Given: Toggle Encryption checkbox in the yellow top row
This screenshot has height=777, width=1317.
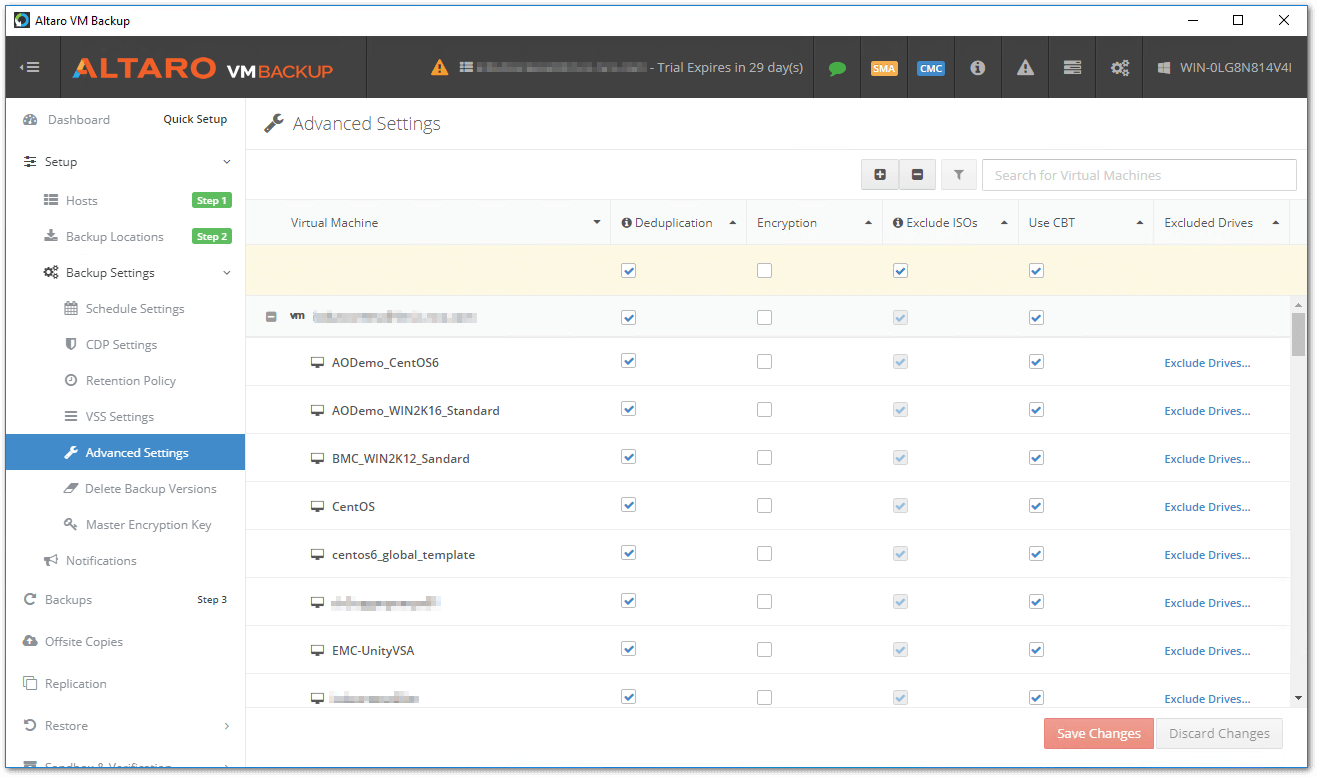Looking at the screenshot, I should [764, 270].
